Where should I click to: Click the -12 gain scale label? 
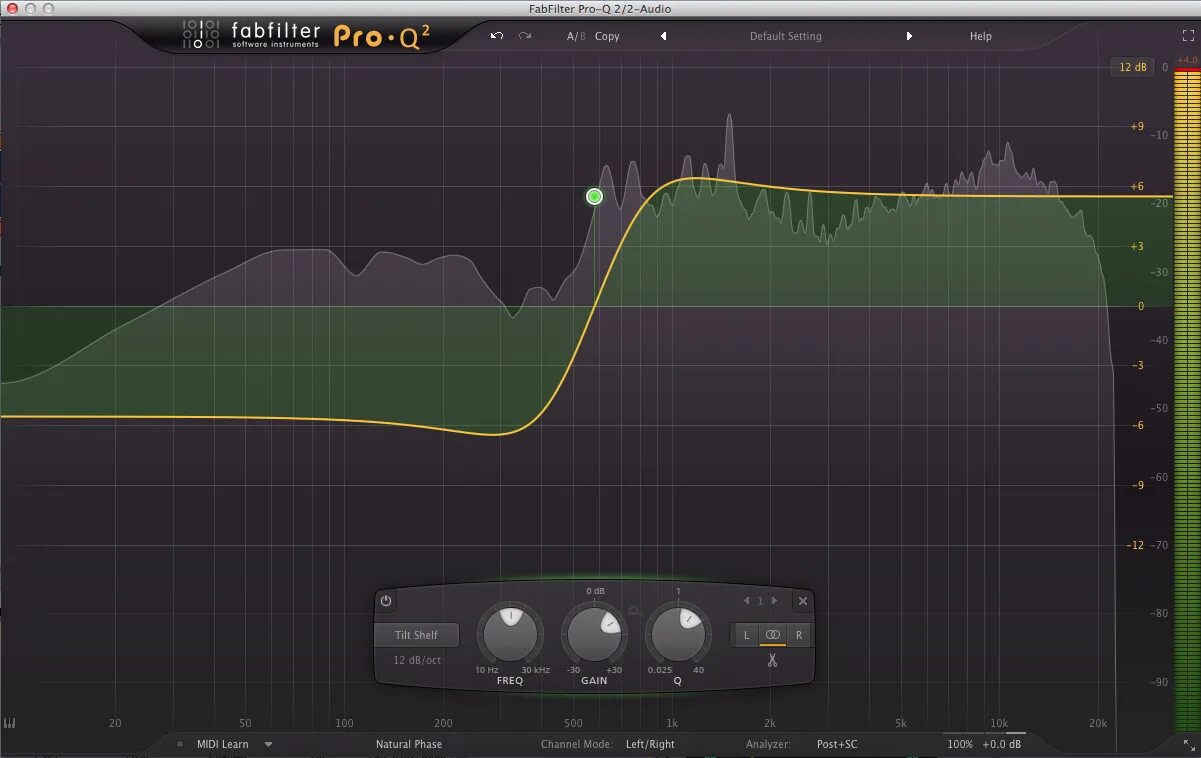coord(1135,545)
